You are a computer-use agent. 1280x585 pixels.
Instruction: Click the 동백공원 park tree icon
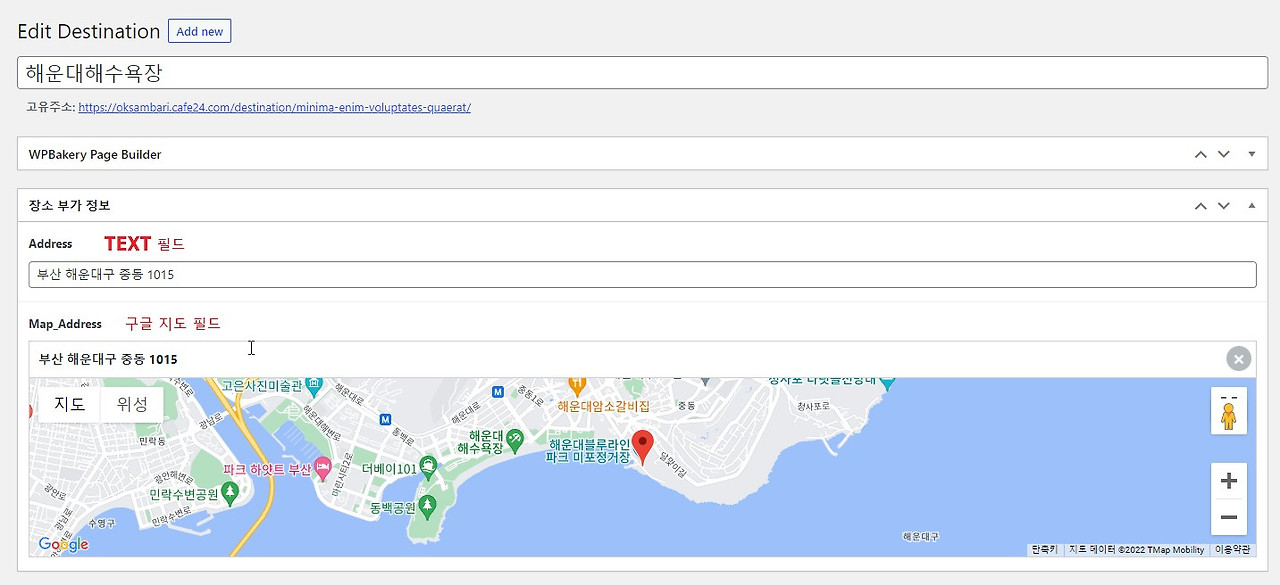[428, 506]
